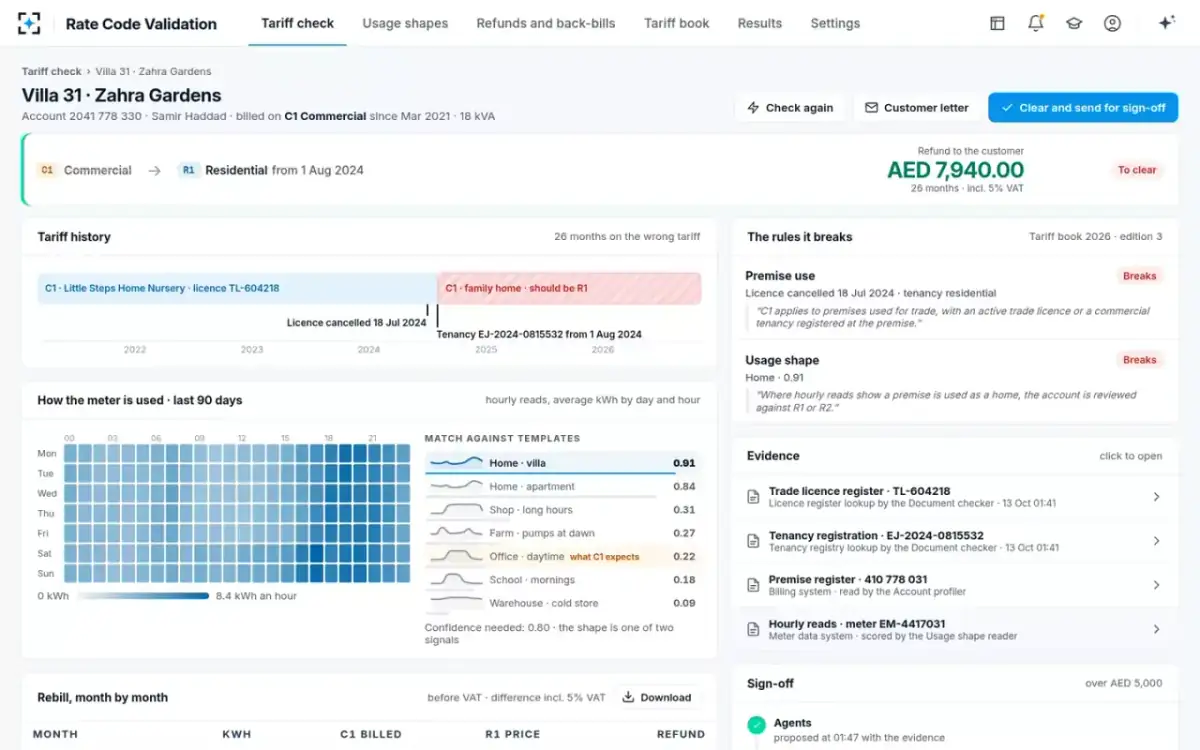1200x750 pixels.
Task: Click Home villa sparkline shape
Action: tap(455, 462)
